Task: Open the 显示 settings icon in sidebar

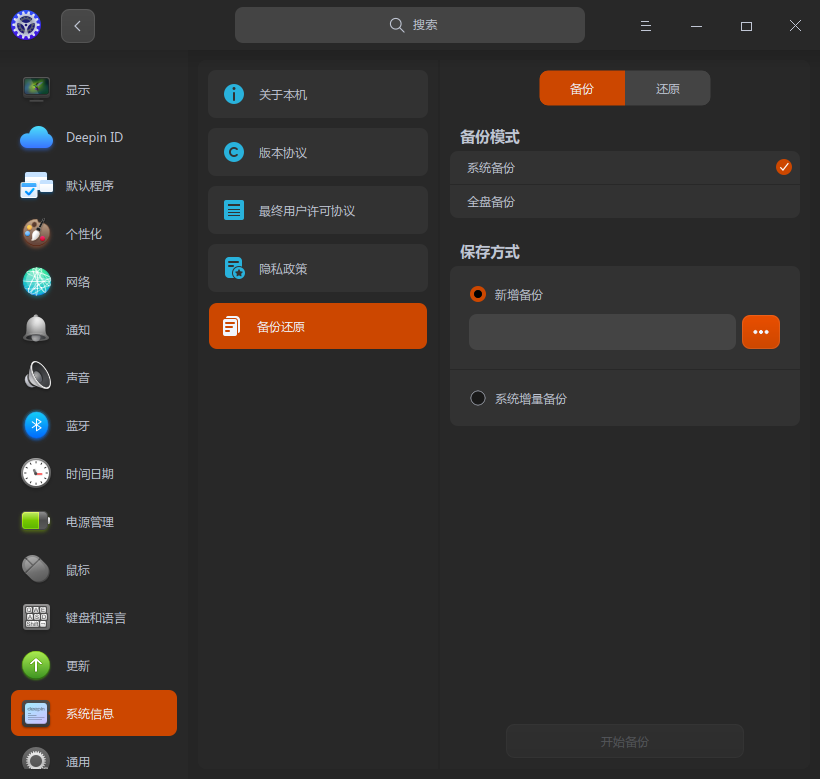Action: click(x=36, y=89)
